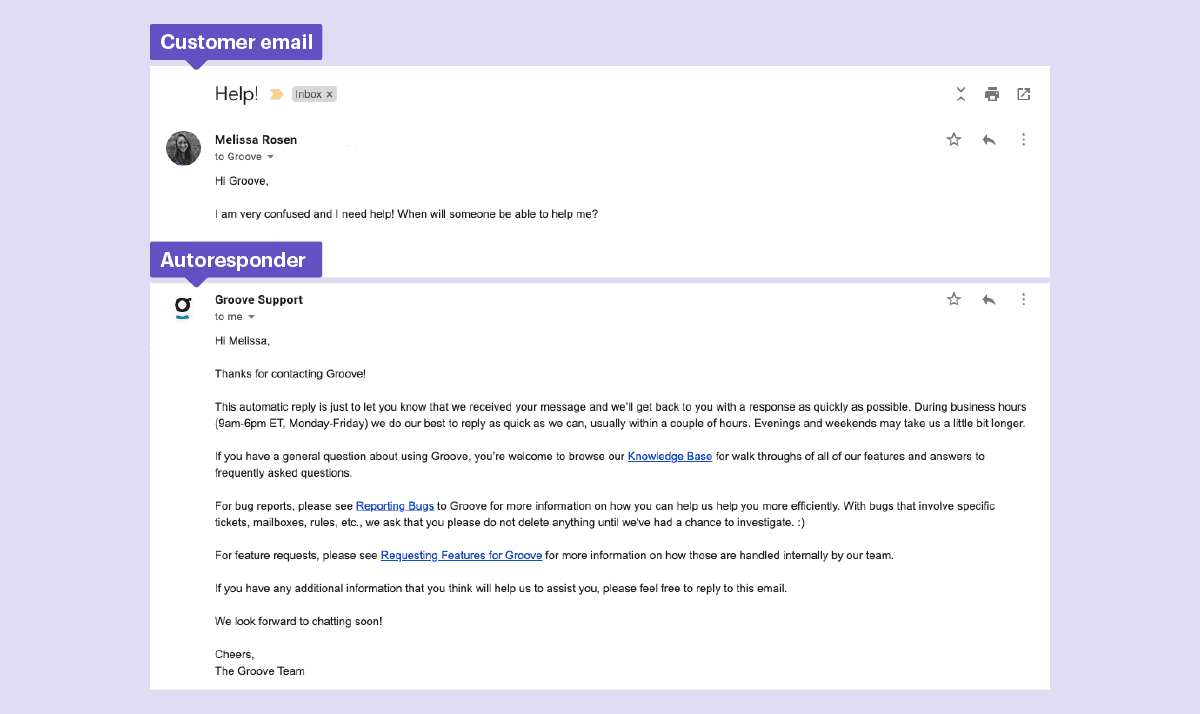Open more options for Melissa's message
1200x714 pixels.
(1023, 139)
